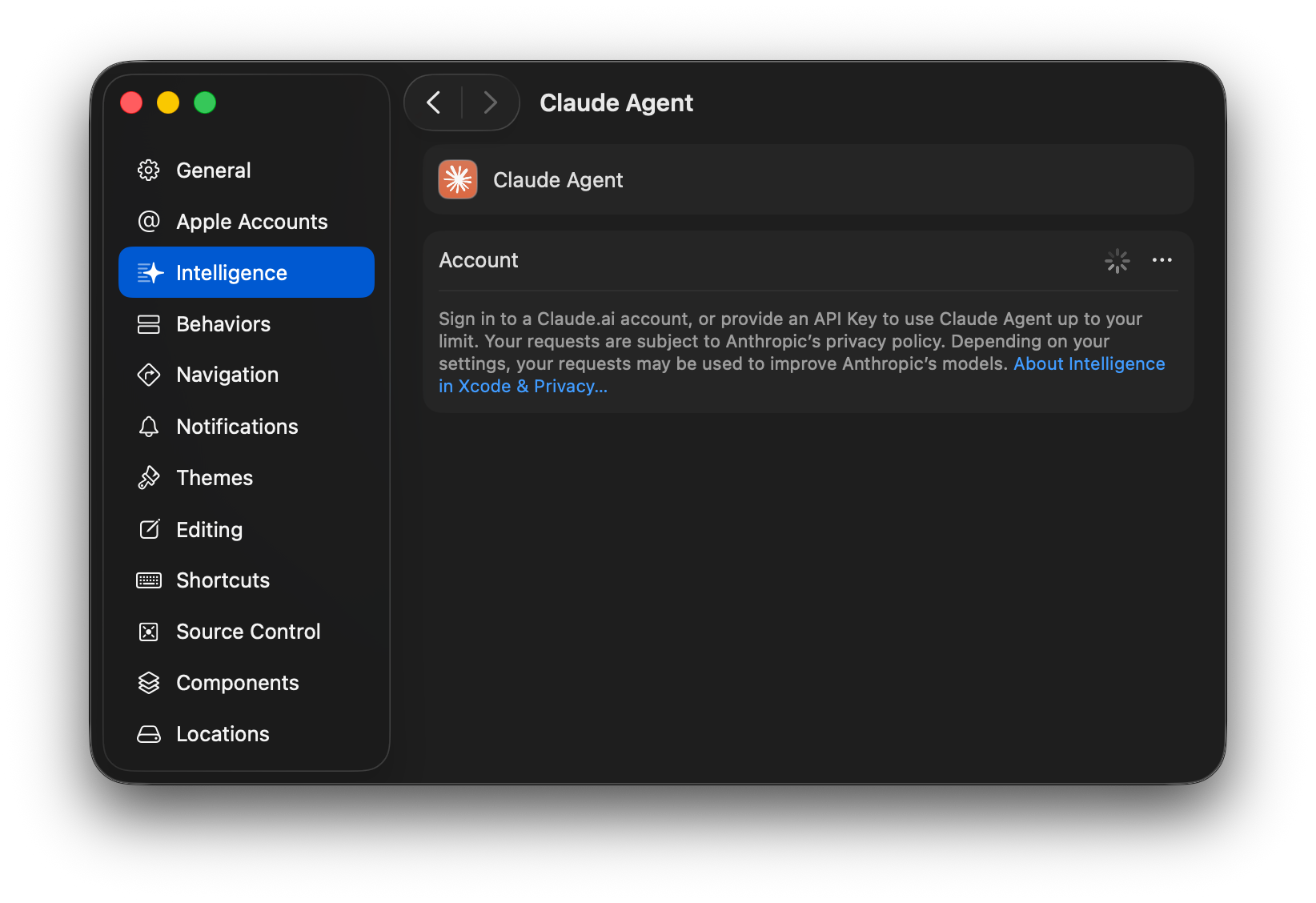1316x903 pixels.
Task: Click the Behaviors sidebar icon
Action: pos(149,324)
